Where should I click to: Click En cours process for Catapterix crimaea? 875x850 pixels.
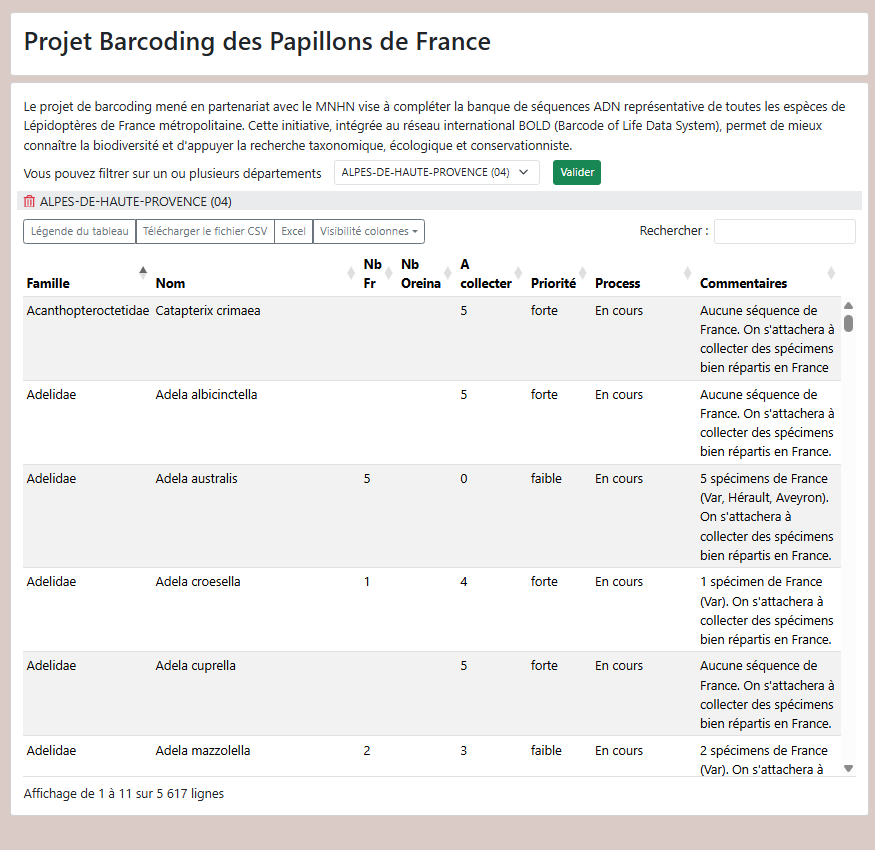(618, 311)
